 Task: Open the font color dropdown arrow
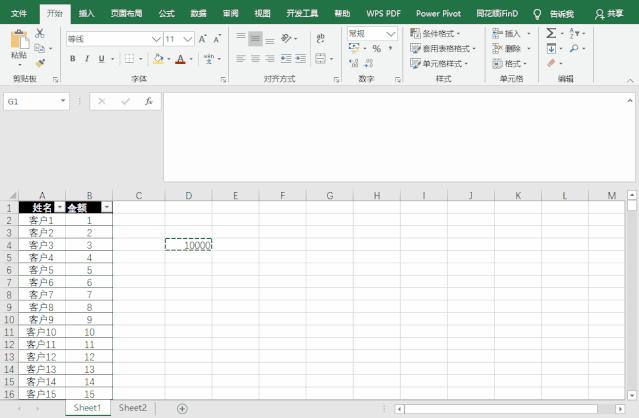191,59
